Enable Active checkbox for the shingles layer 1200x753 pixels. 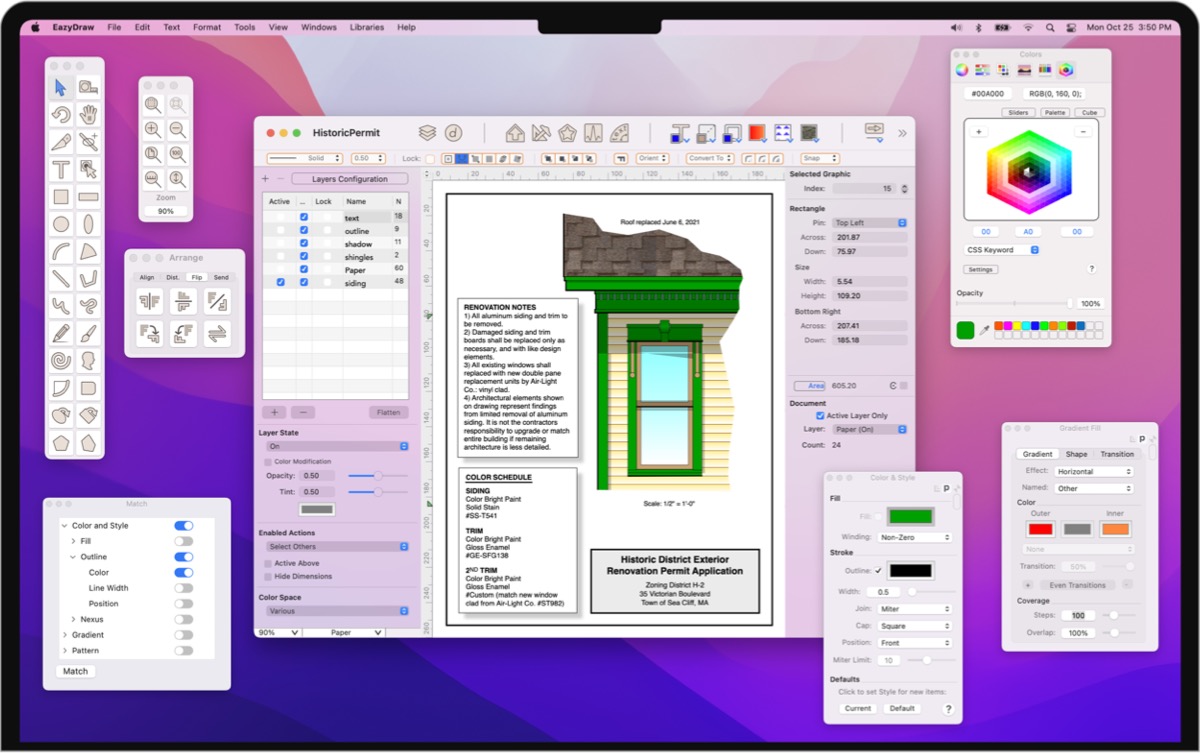[280, 257]
